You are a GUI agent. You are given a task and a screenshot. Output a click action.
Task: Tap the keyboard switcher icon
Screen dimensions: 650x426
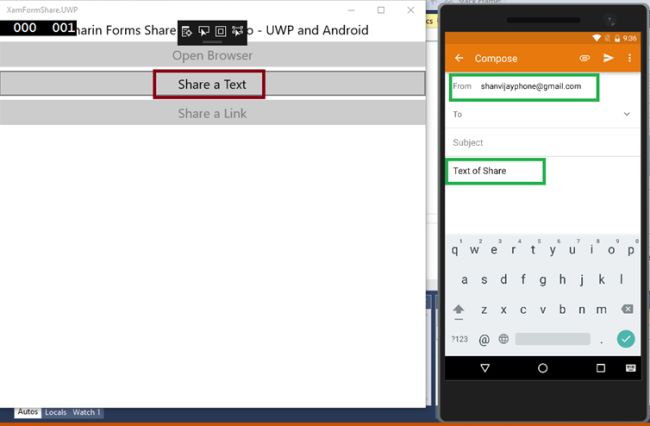click(x=631, y=368)
